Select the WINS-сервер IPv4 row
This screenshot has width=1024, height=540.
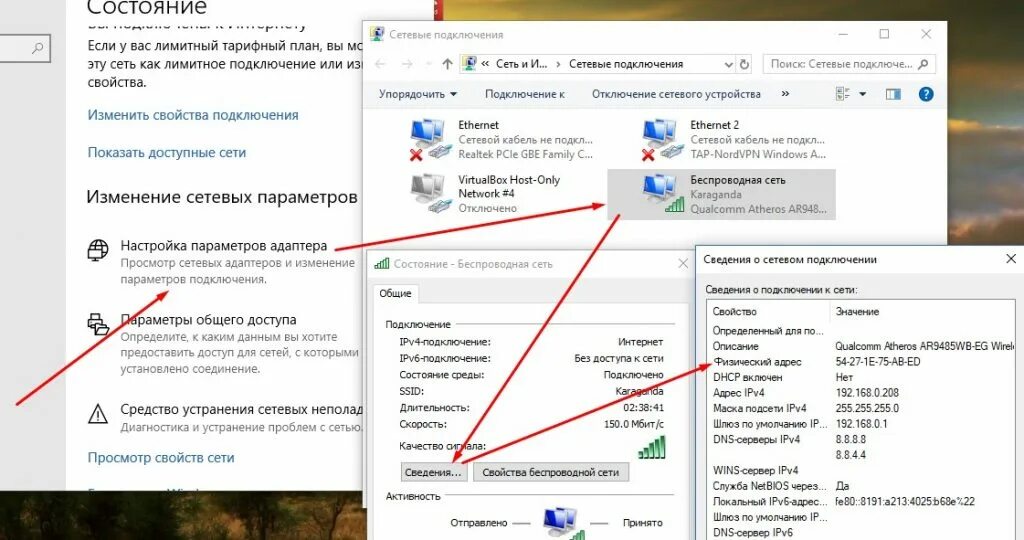click(x=860, y=470)
